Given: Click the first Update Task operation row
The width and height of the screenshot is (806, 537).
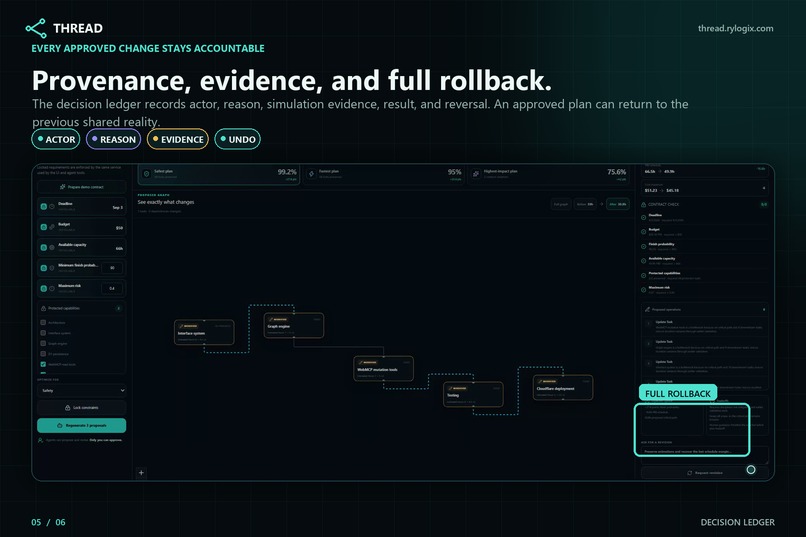Looking at the screenshot, I should coord(705,326).
